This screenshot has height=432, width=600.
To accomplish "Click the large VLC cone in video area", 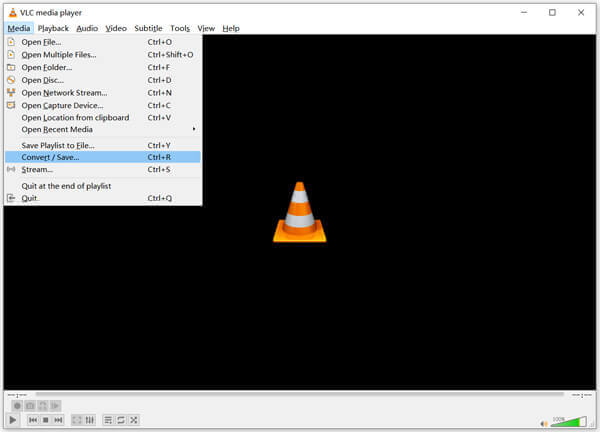I will pyautogui.click(x=300, y=212).
